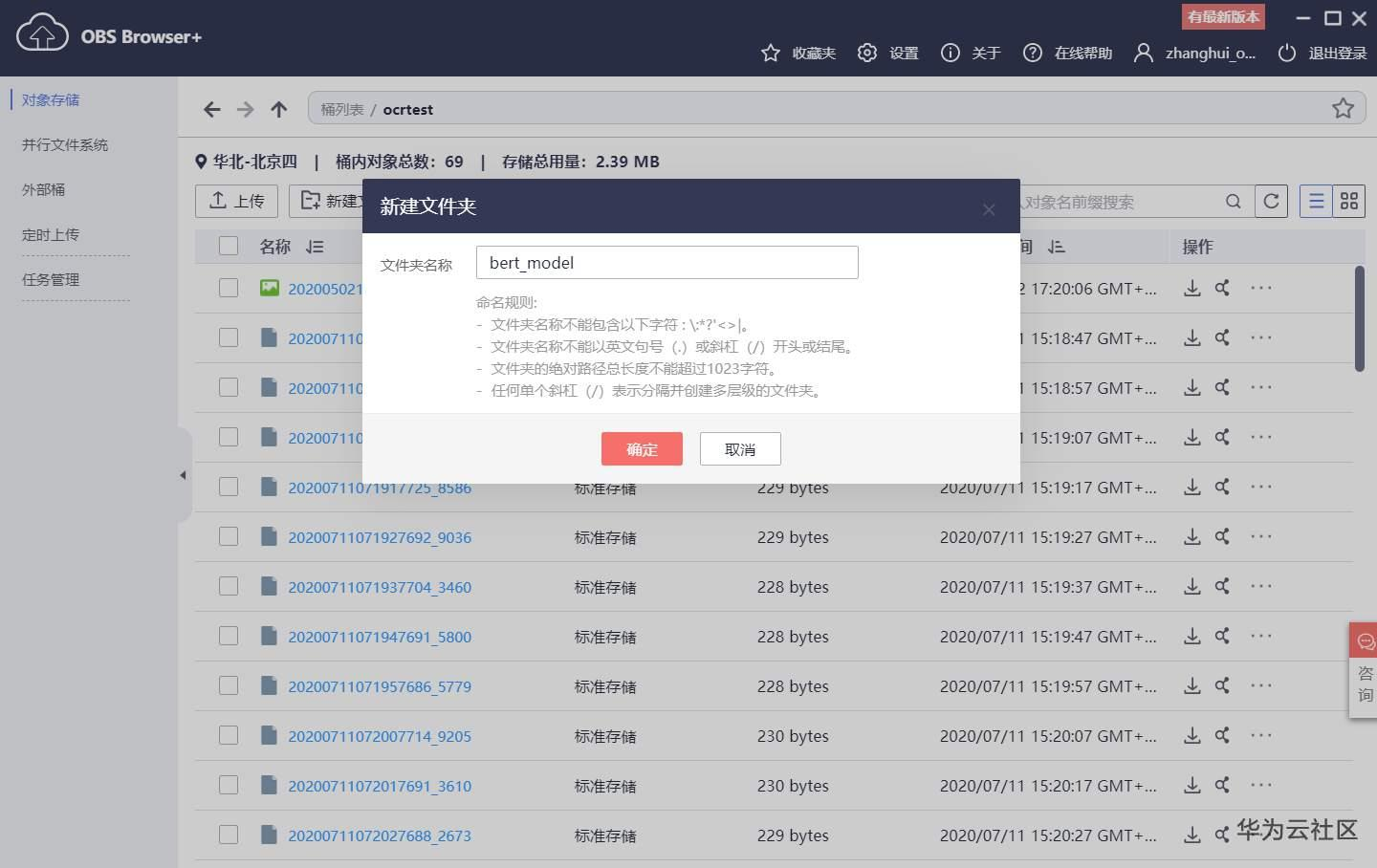Check the 20200711072017691_3610 row checkbox
The height and width of the screenshot is (868, 1377).
(x=229, y=785)
